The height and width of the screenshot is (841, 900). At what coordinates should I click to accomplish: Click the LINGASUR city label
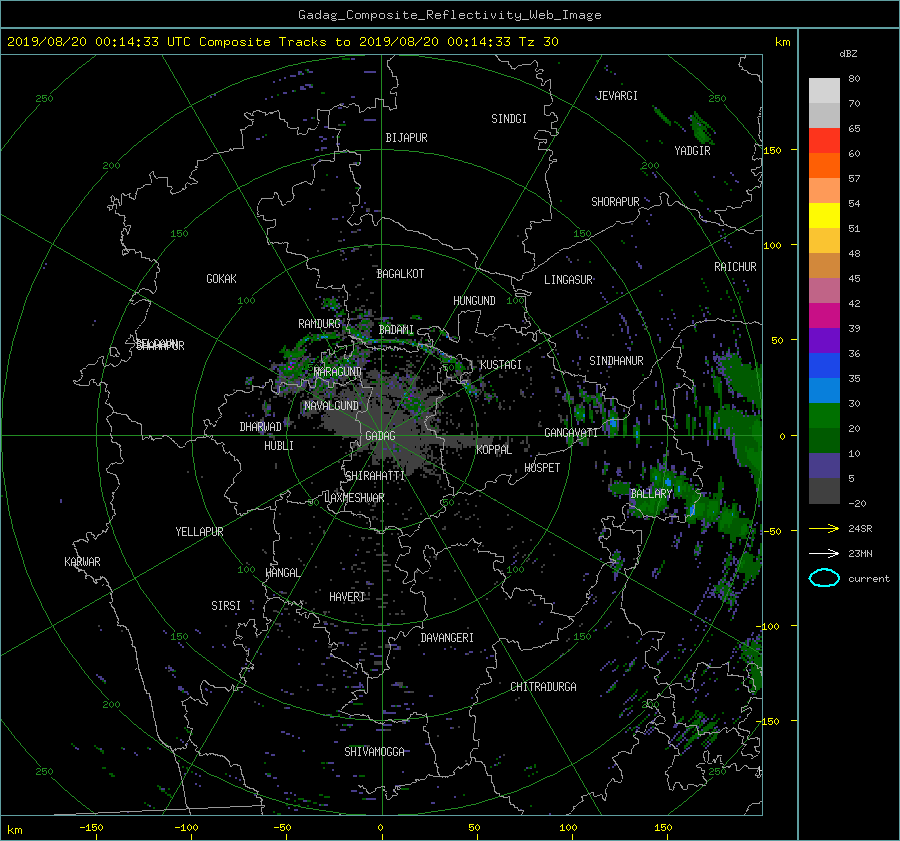[568, 280]
